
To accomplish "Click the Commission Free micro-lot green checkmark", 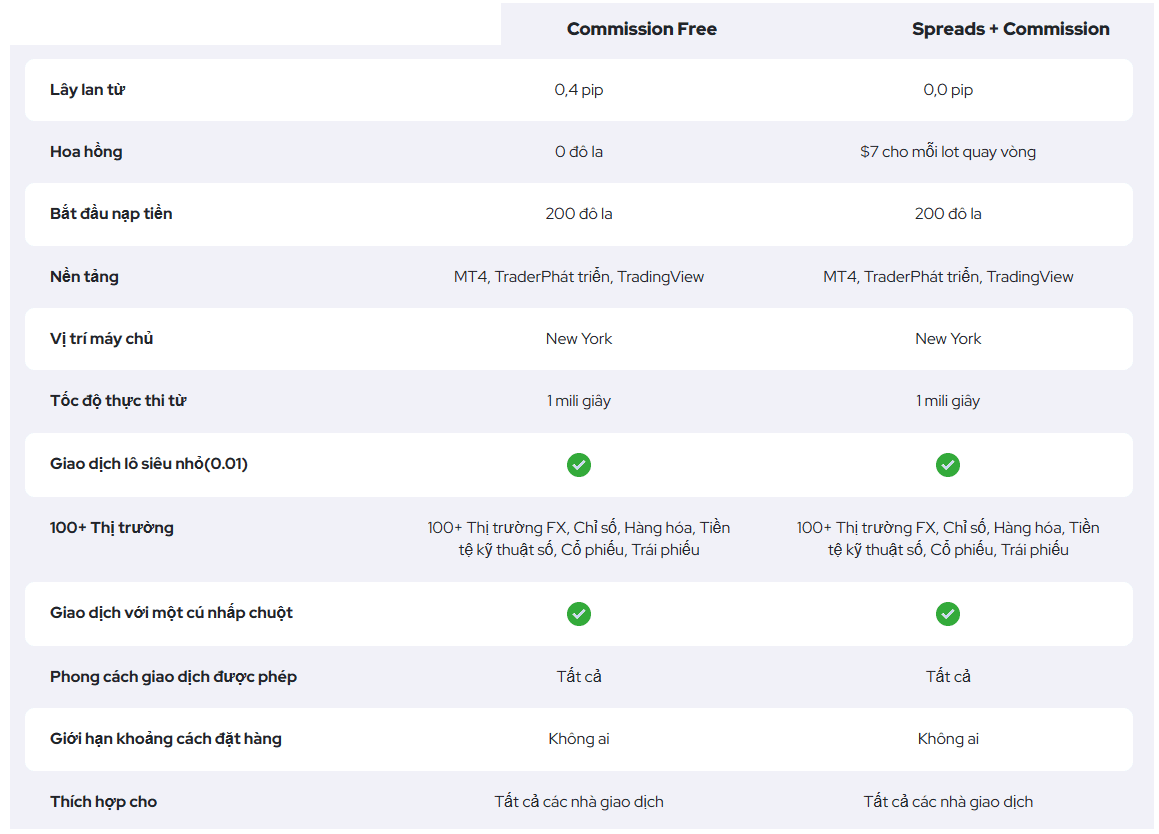I will tap(579, 465).
